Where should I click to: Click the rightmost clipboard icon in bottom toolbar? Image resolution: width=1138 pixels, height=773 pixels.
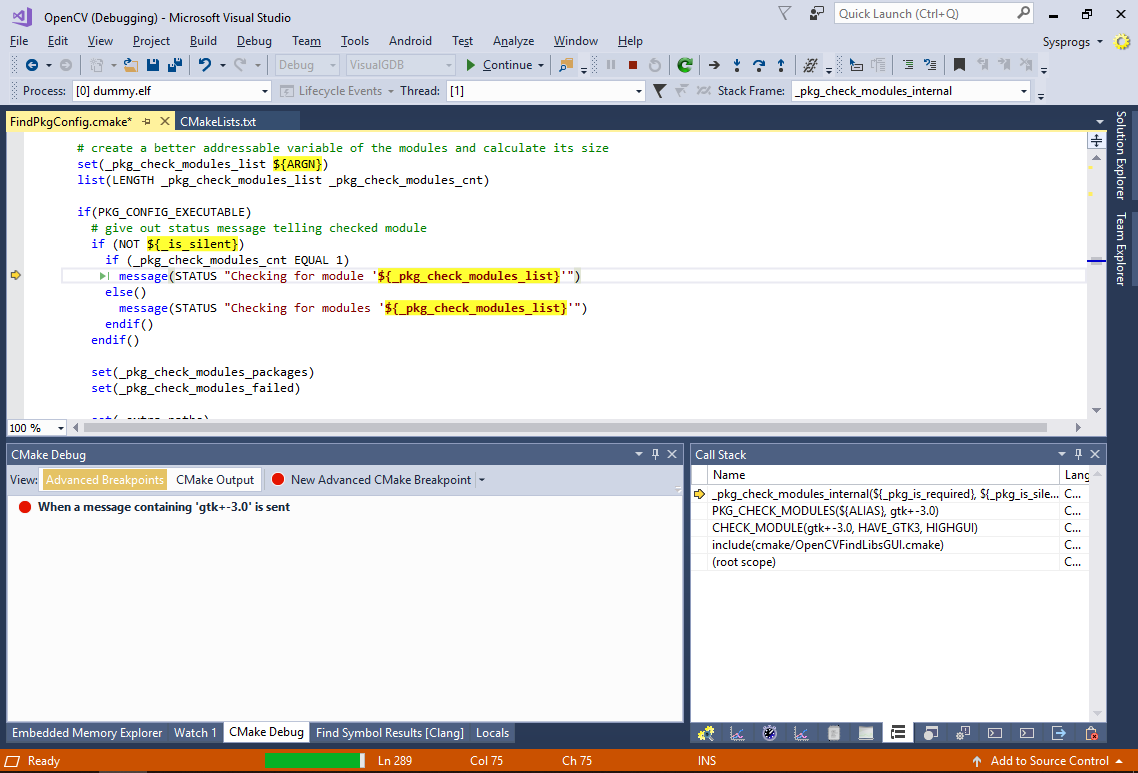click(x=1091, y=733)
